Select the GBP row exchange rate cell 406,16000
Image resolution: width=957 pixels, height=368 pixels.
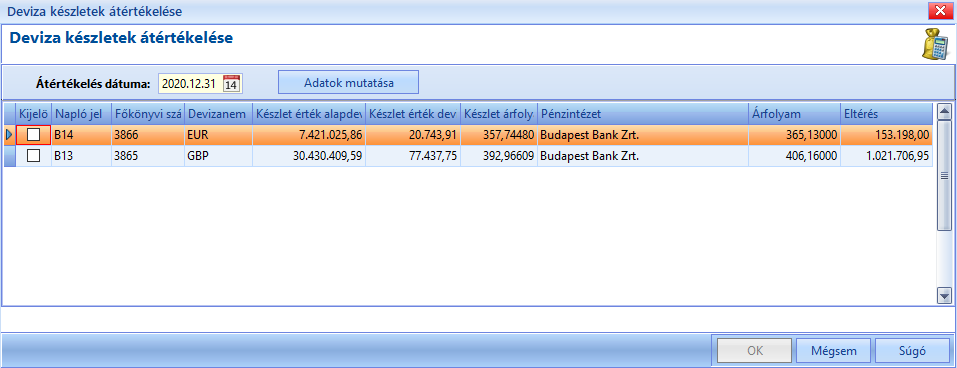click(794, 156)
